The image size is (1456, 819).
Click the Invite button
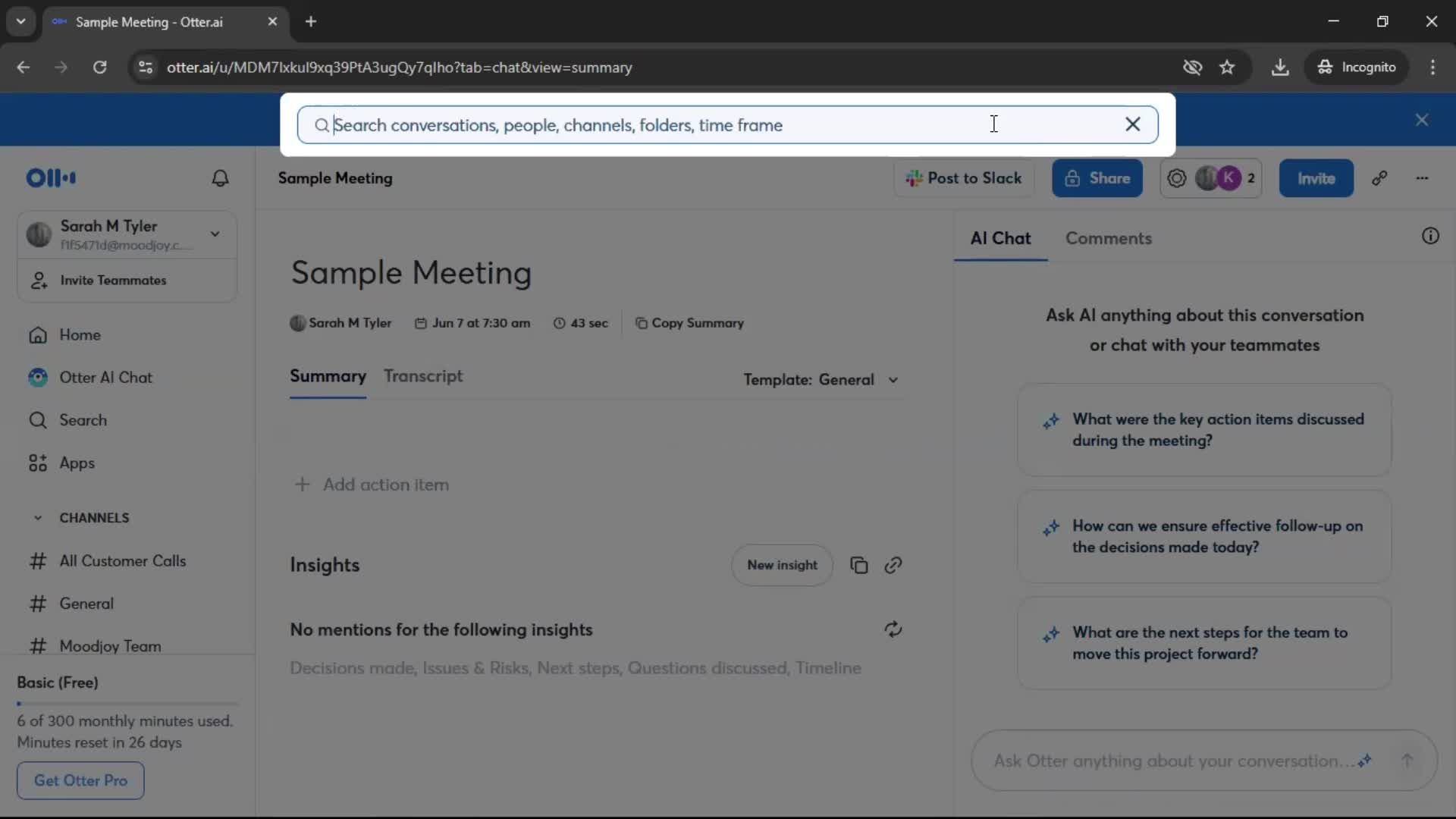point(1316,178)
